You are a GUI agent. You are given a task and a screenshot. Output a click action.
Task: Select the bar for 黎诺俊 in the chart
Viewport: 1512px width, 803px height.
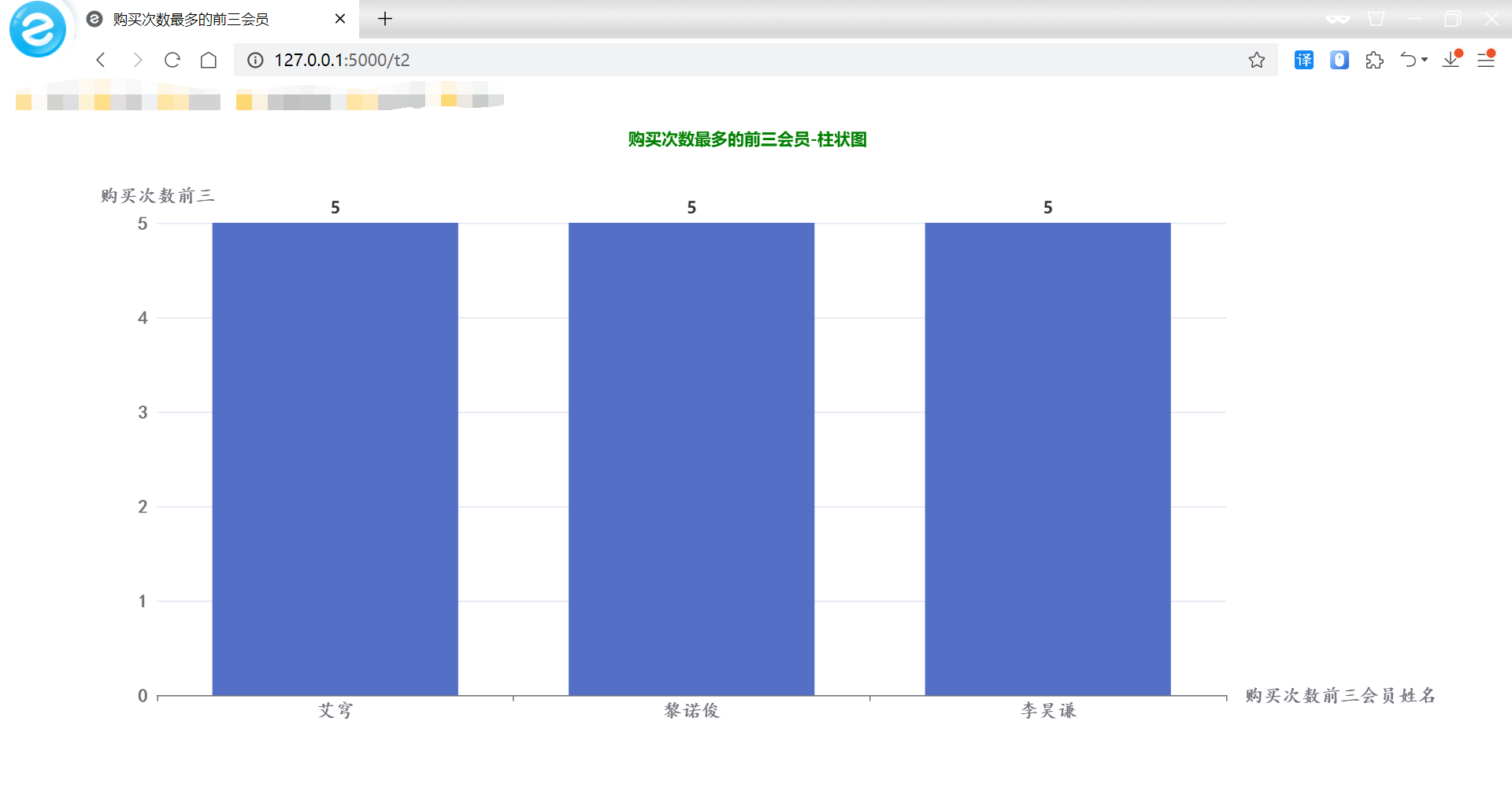pyautogui.click(x=691, y=457)
